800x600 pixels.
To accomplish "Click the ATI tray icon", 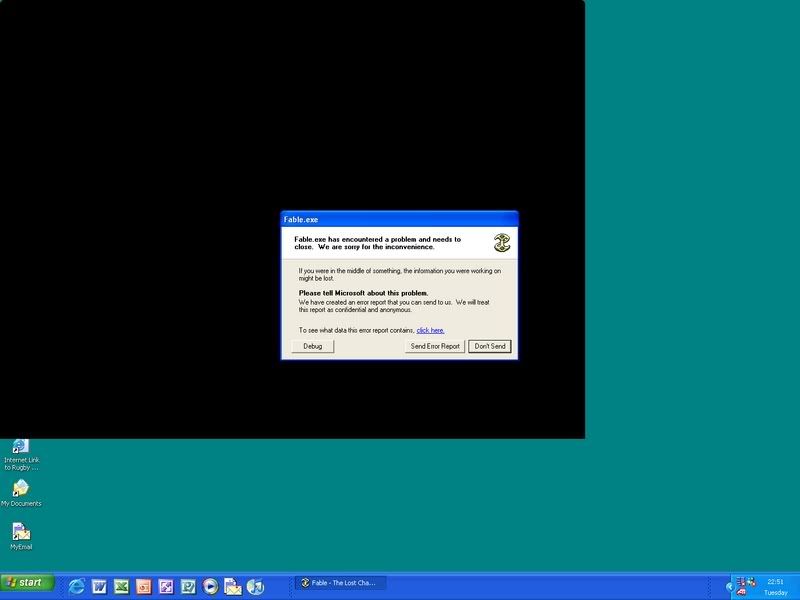I will point(741,592).
